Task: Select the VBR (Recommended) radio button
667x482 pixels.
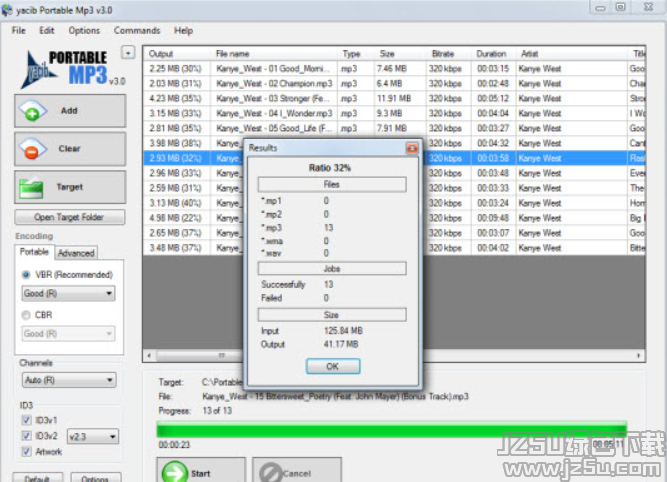Action: (26, 275)
